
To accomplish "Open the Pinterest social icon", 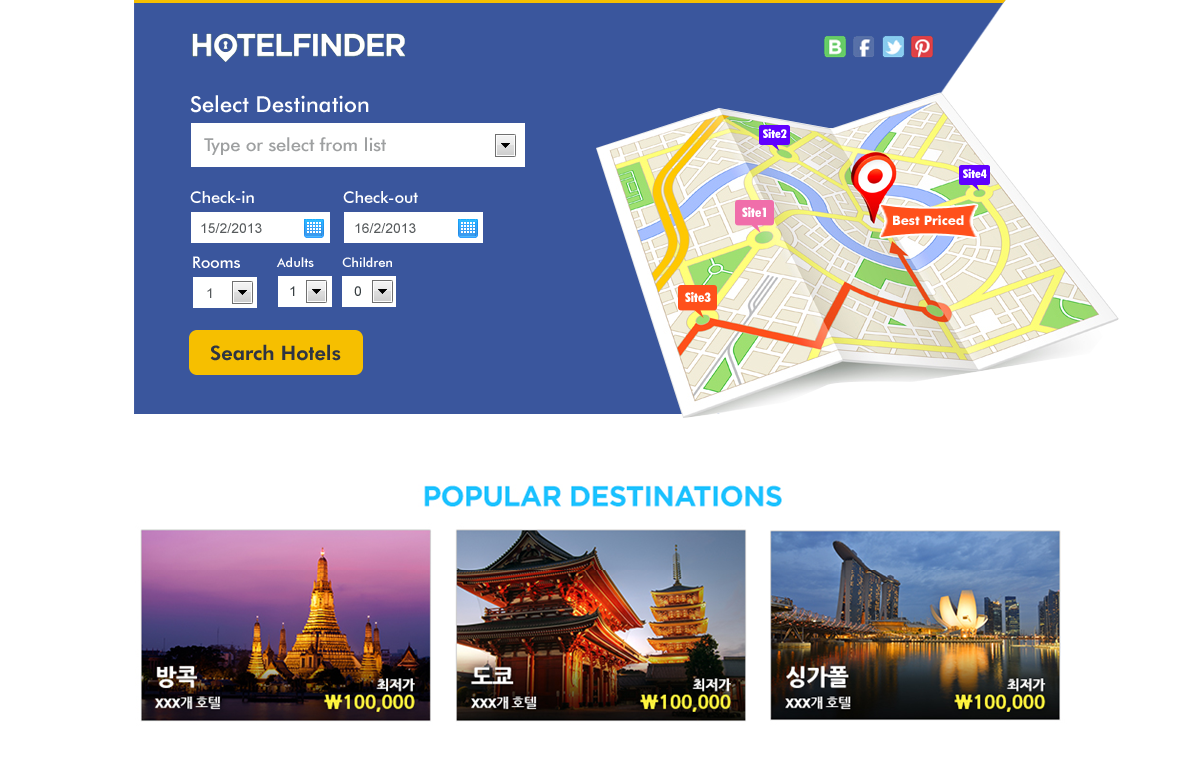I will [x=922, y=46].
